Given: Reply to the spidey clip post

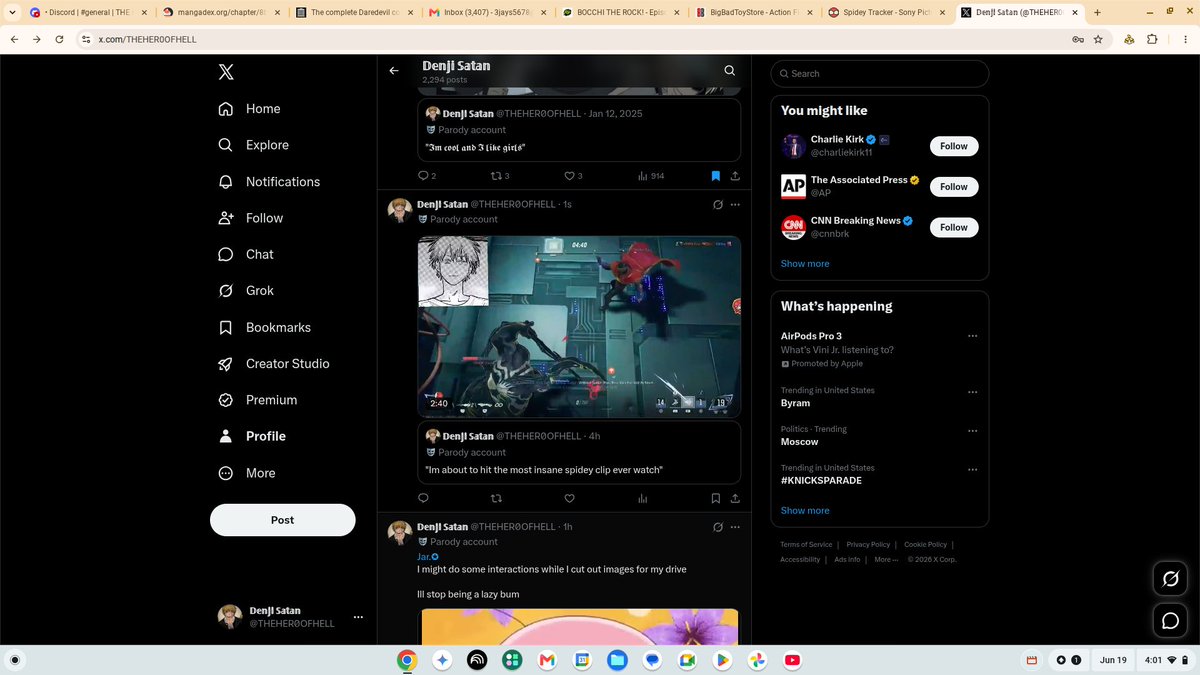Looking at the screenshot, I should click(423, 498).
